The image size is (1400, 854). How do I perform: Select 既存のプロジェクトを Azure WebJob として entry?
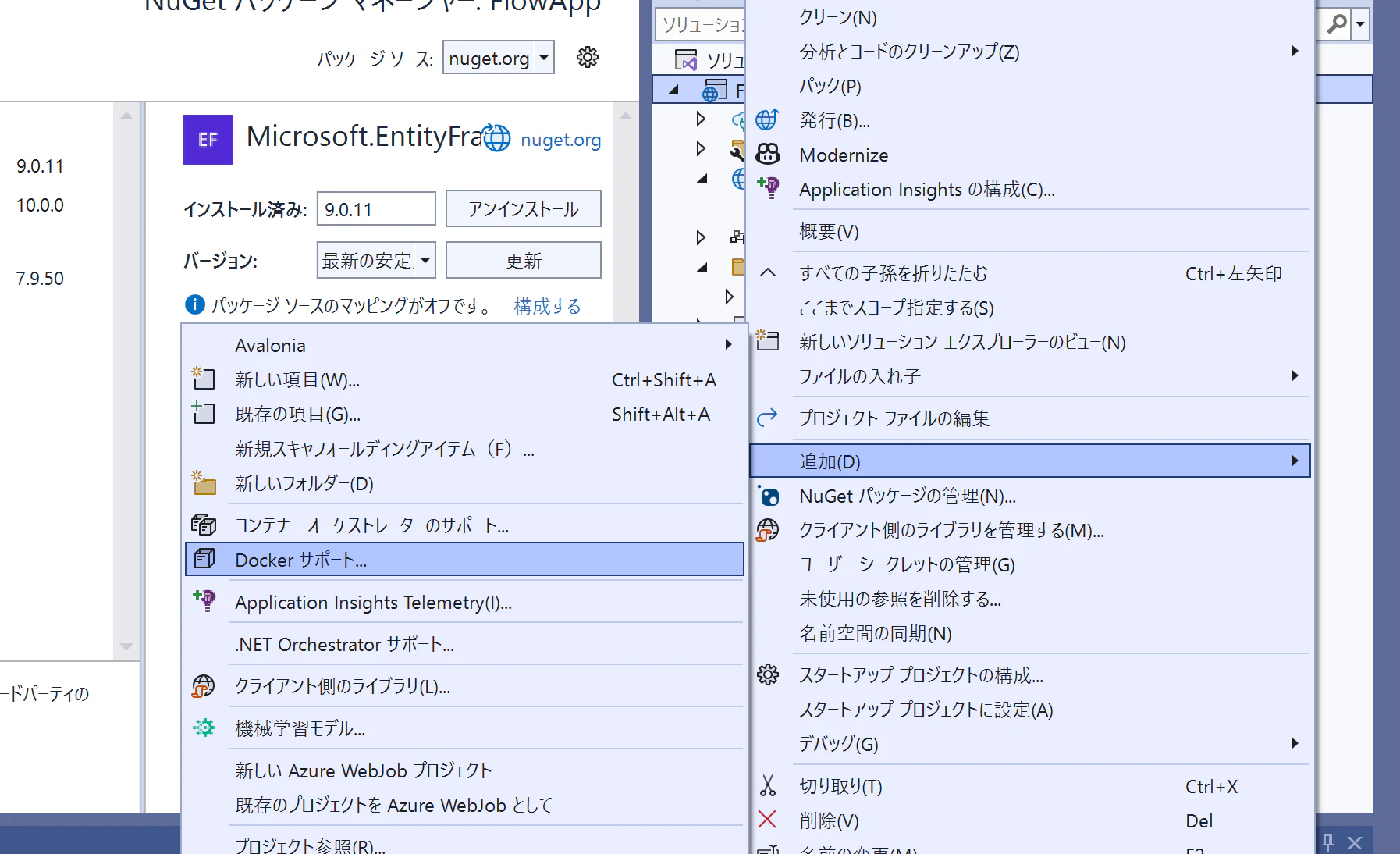pyautogui.click(x=464, y=805)
